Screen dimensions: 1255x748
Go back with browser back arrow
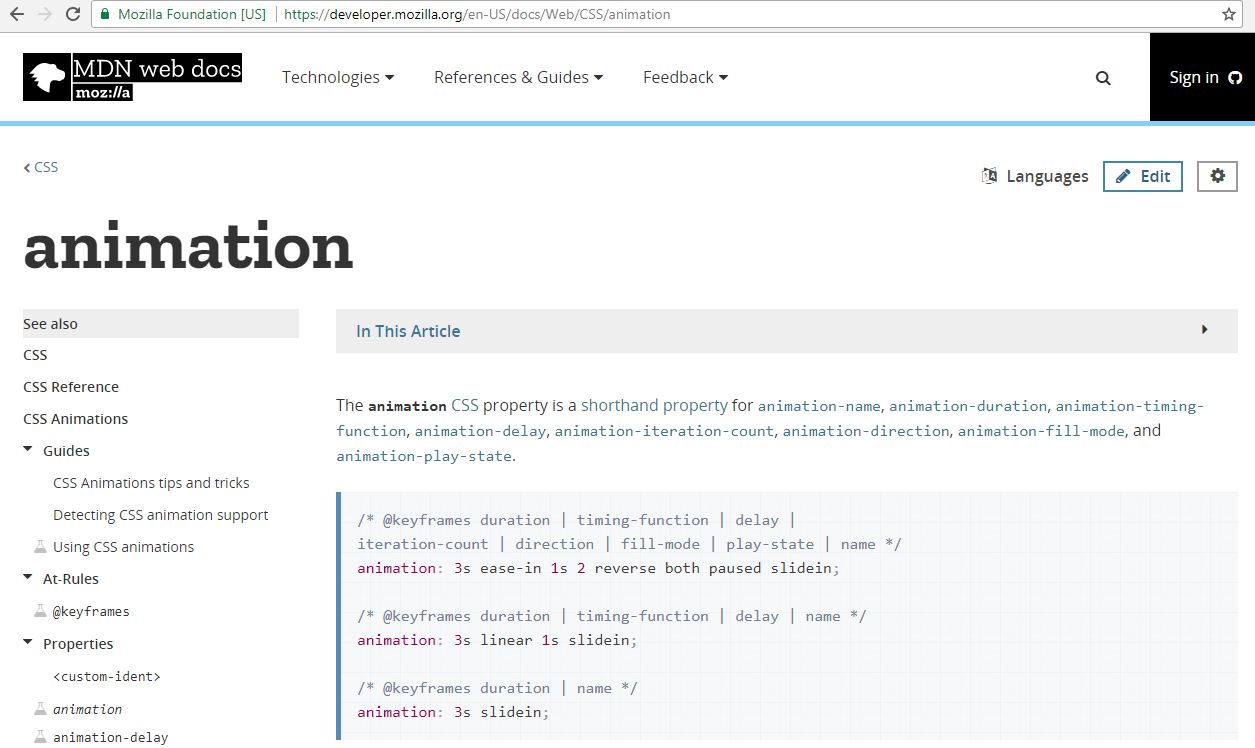[x=17, y=14]
